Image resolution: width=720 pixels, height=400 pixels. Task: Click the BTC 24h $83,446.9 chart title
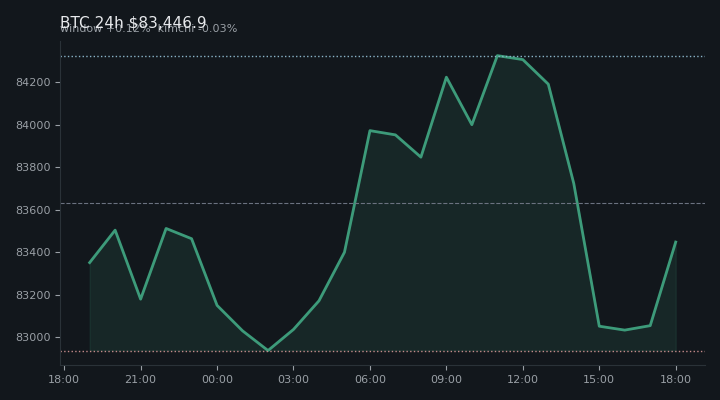pos(133,22)
